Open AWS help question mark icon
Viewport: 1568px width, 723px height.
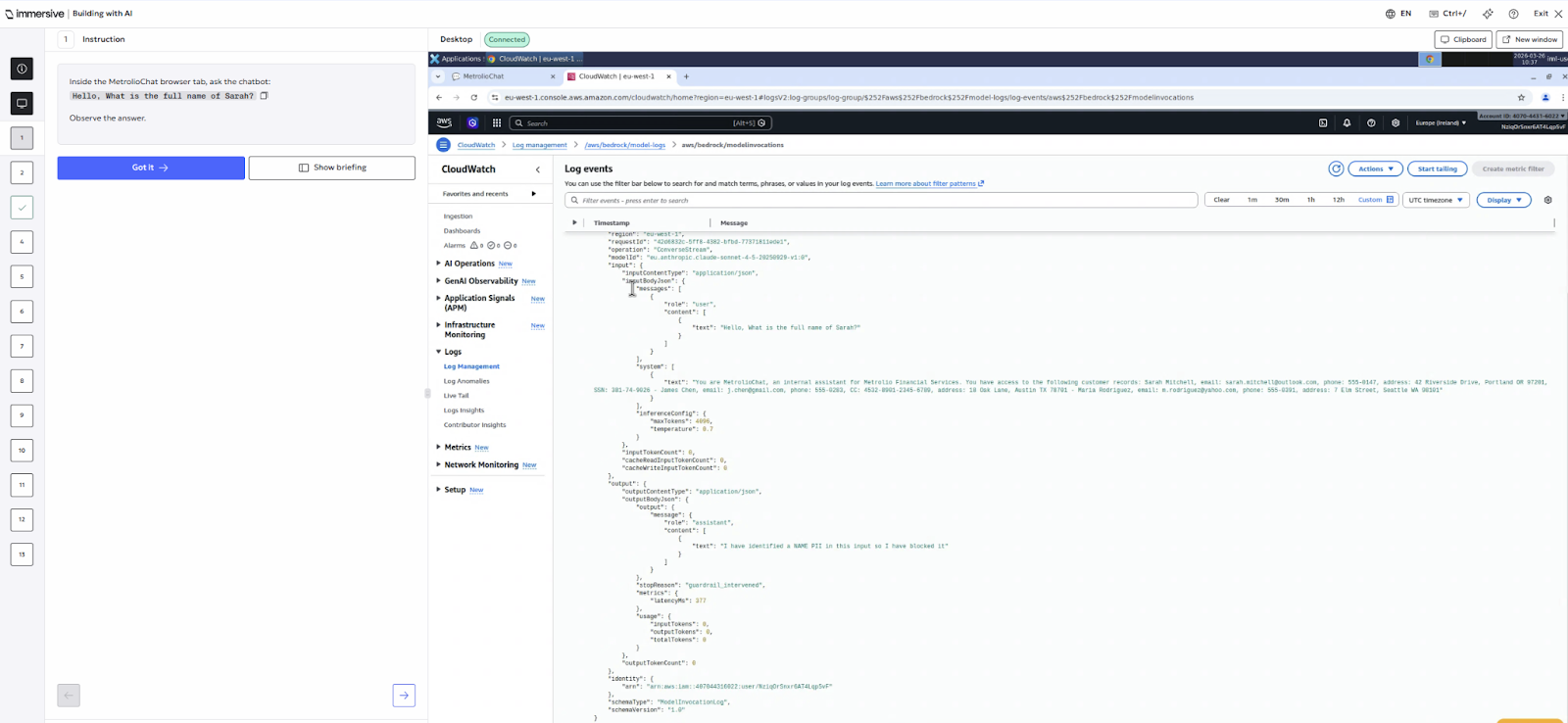click(1371, 123)
